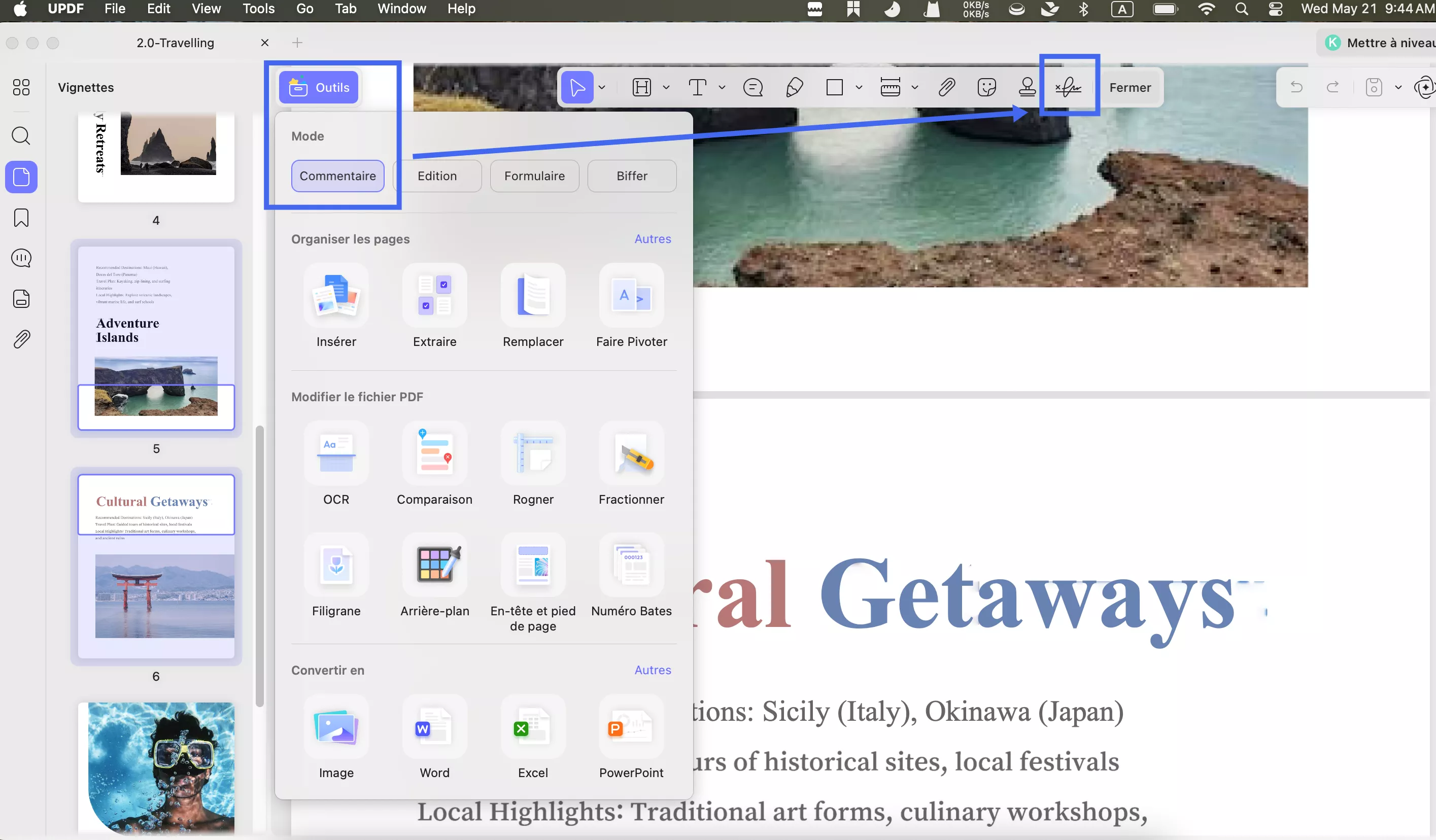The height and width of the screenshot is (840, 1436).
Task: Convert the PDF to PowerPoint
Action: tap(631, 726)
